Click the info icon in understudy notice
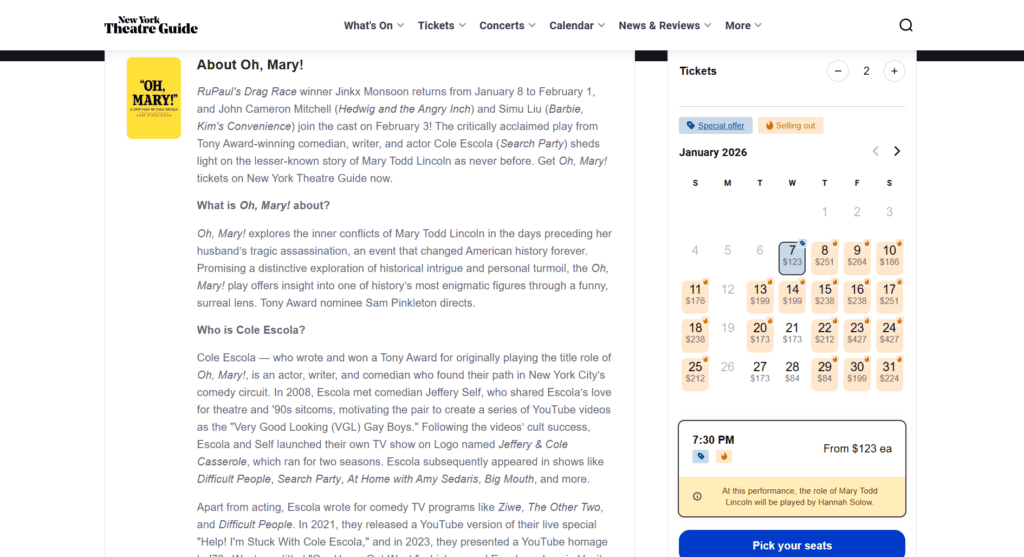The image size is (1024, 557). coord(697,496)
